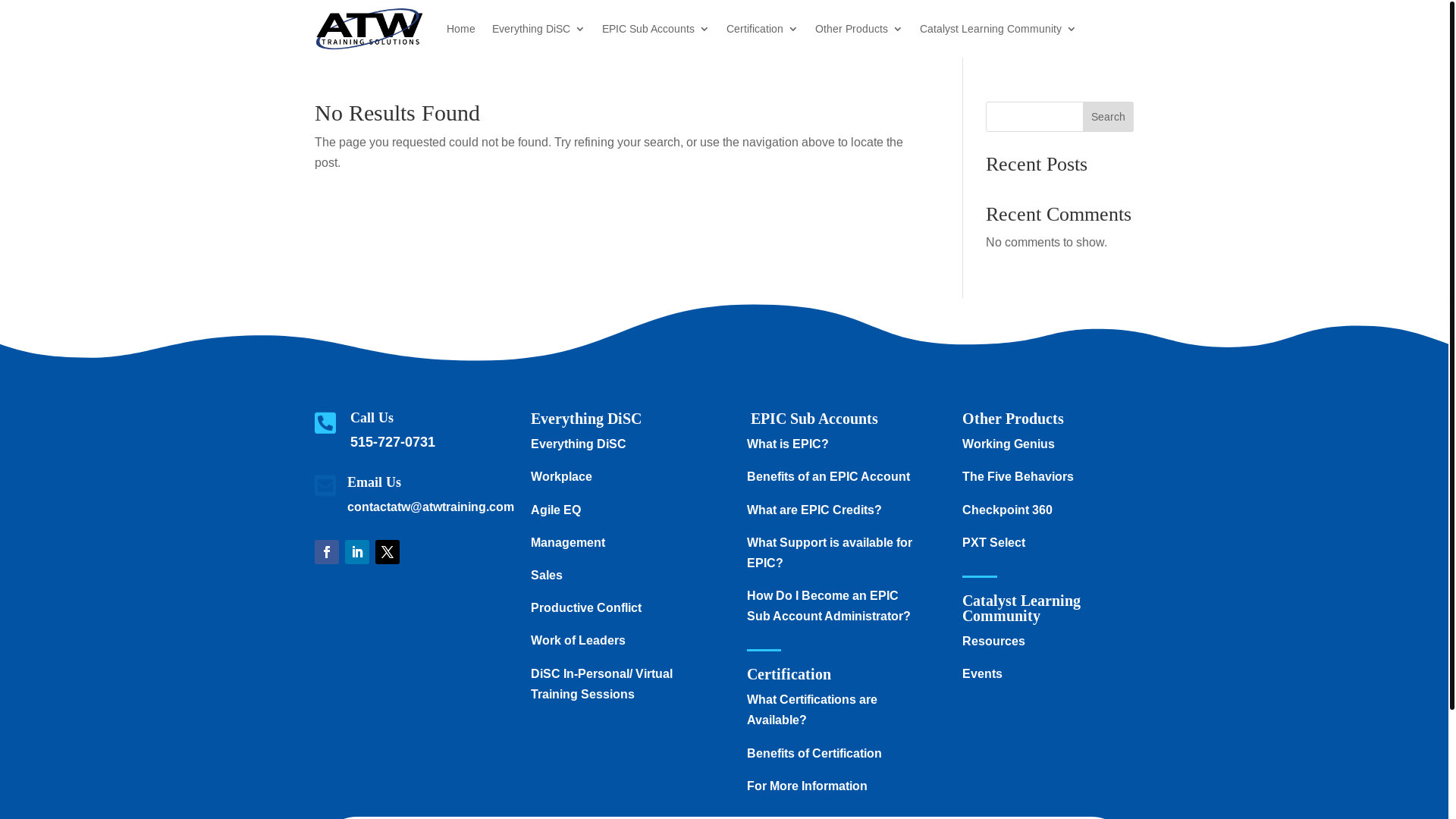Click the envelope icon beside Email Us
1456x819 pixels.
325,485
